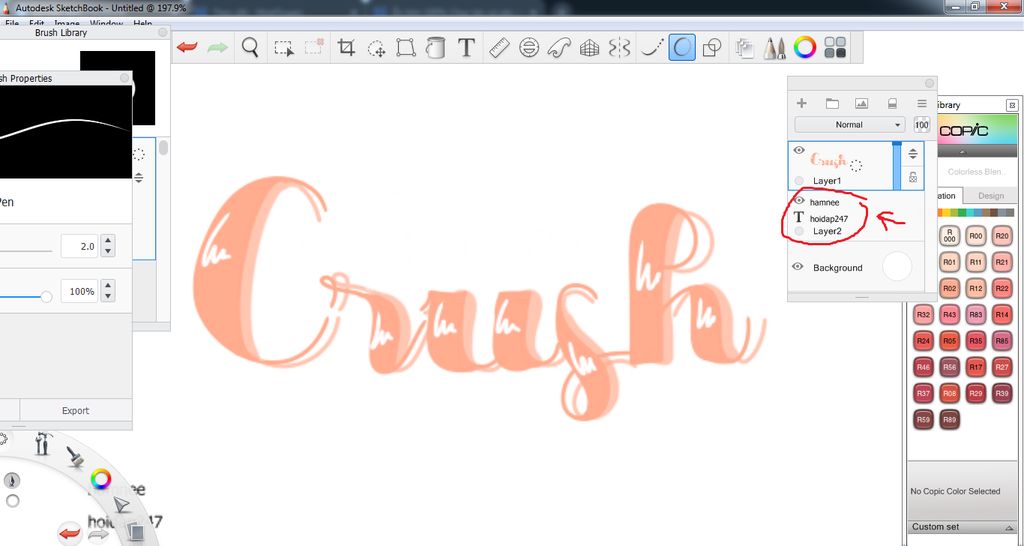Viewport: 1024px width, 546px height.
Task: Open the Color Editor wheel in toolbar
Action: pos(805,48)
